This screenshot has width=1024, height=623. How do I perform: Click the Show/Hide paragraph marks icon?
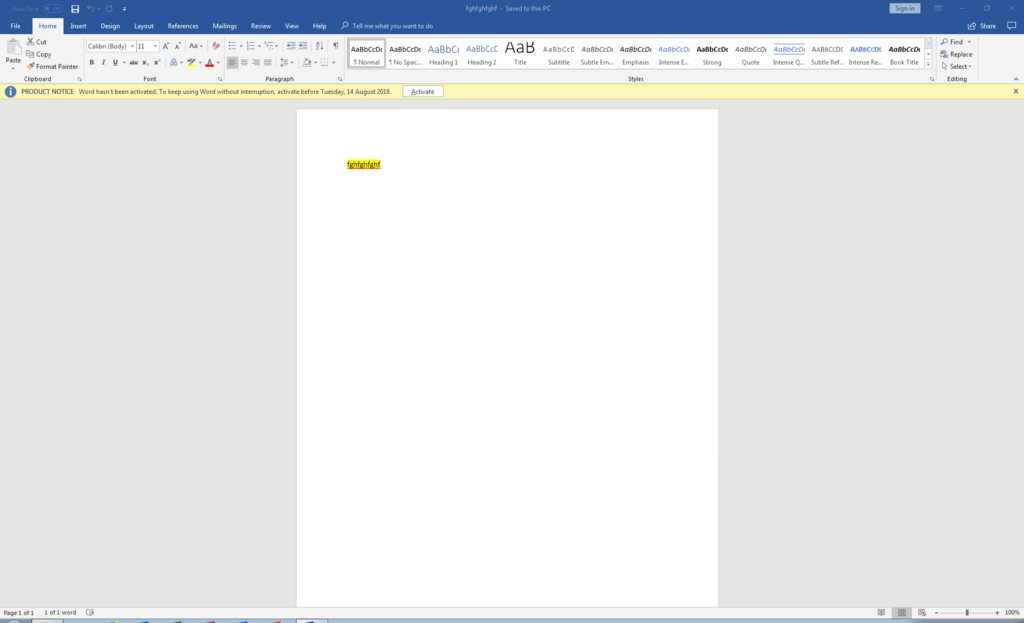(335, 46)
